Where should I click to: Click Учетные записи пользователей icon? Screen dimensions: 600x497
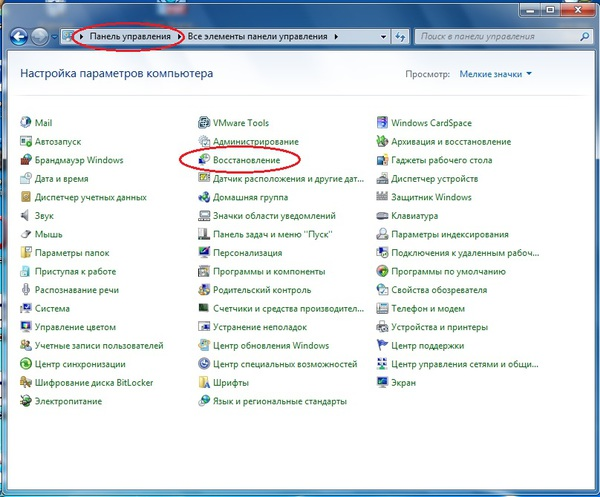(x=26, y=345)
